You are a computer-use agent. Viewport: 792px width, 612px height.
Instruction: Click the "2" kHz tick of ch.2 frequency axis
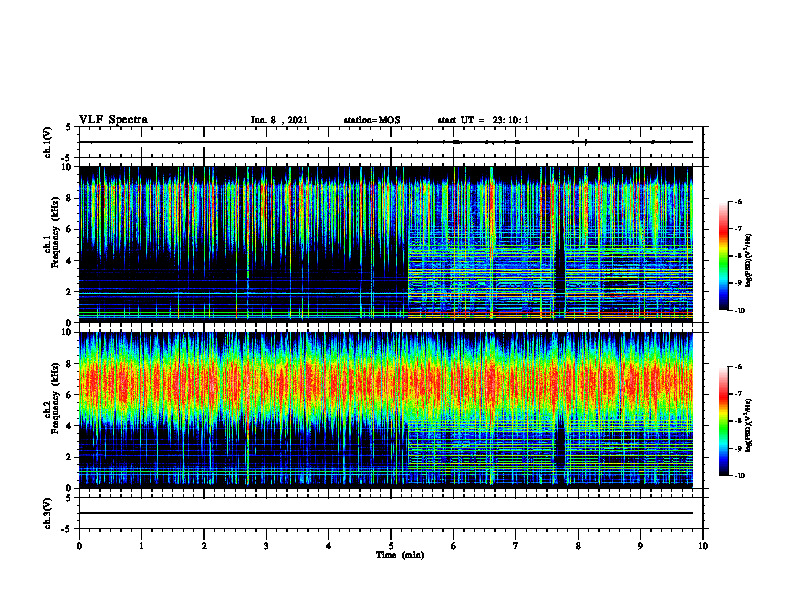[70, 457]
